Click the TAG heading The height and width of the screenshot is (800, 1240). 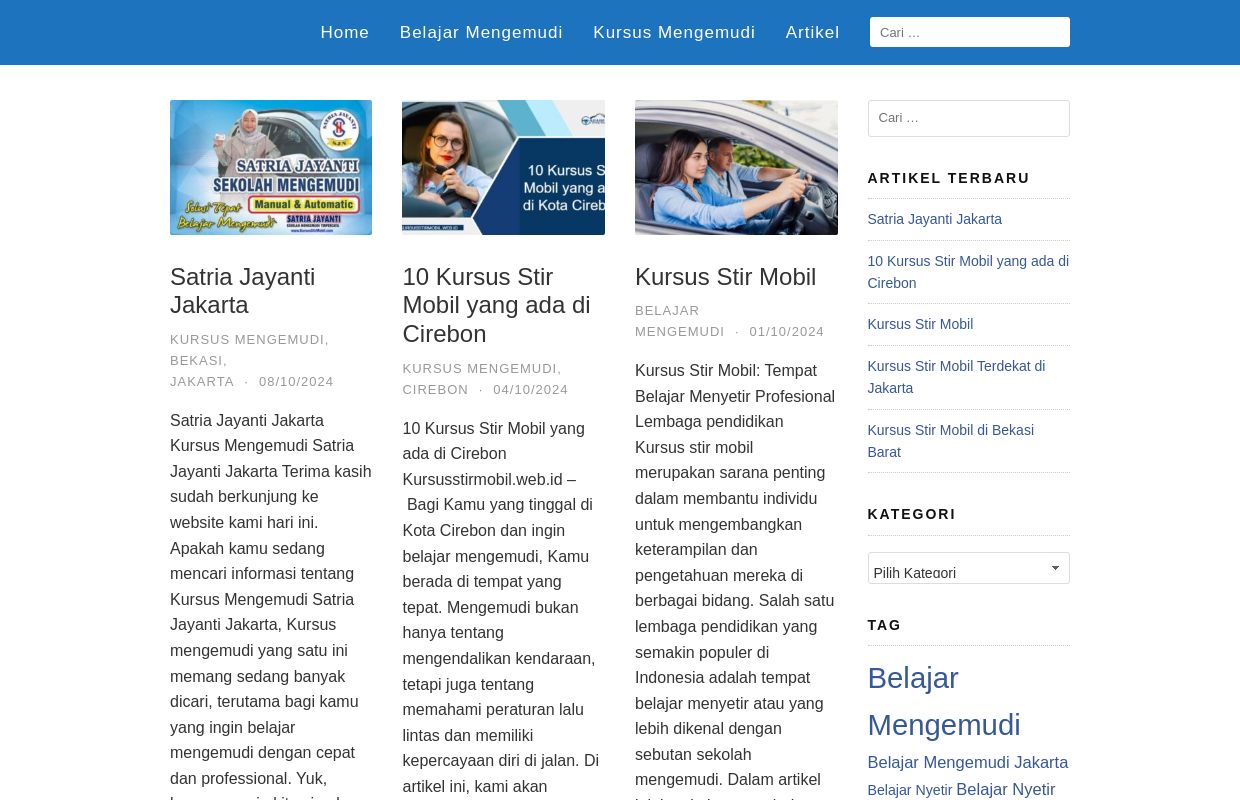[x=884, y=625]
